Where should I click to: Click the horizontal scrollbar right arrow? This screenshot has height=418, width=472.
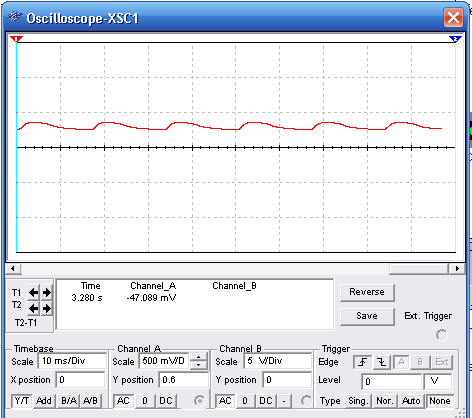(x=457, y=269)
